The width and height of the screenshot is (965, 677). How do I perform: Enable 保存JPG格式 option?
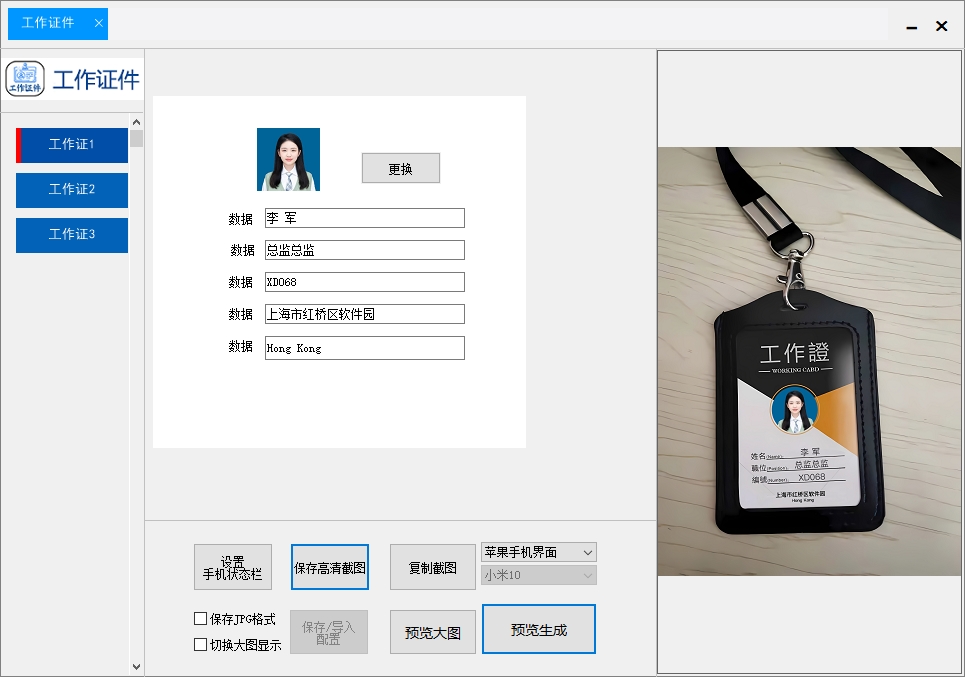(200, 618)
